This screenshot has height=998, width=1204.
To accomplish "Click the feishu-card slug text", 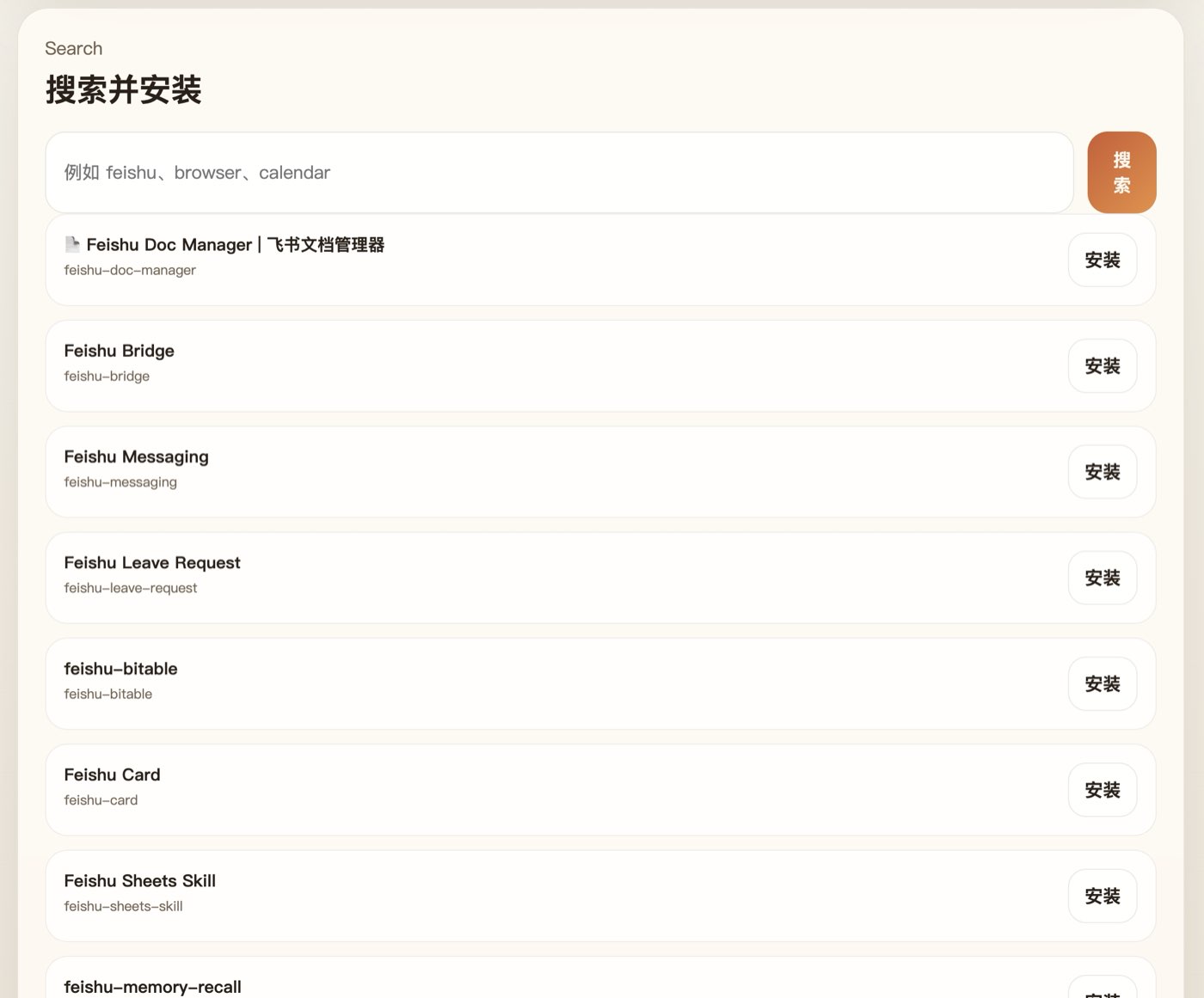I will (101, 800).
